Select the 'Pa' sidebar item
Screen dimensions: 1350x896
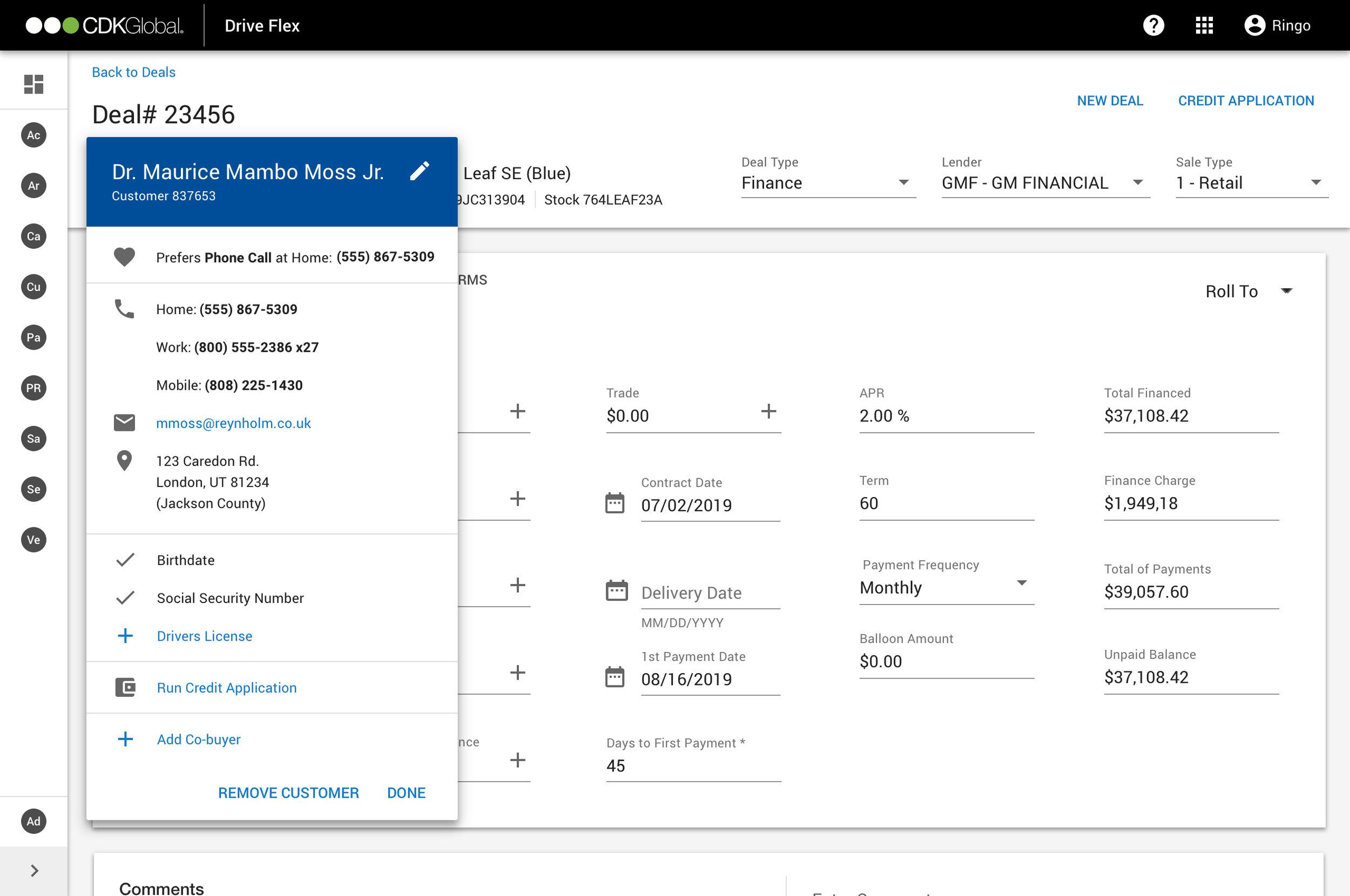click(x=33, y=337)
